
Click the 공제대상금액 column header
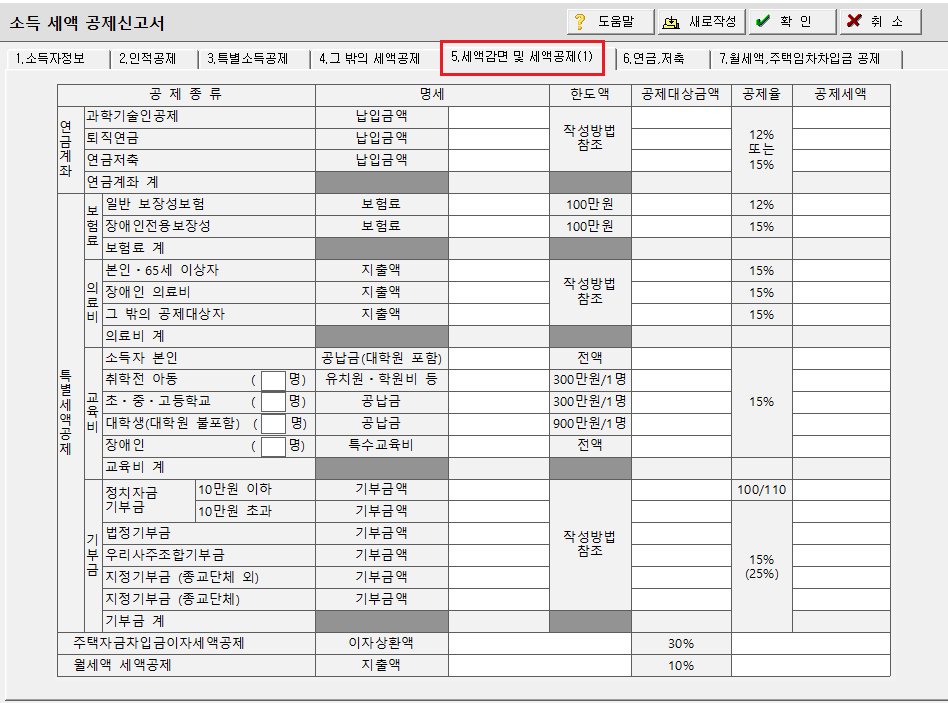(x=681, y=94)
